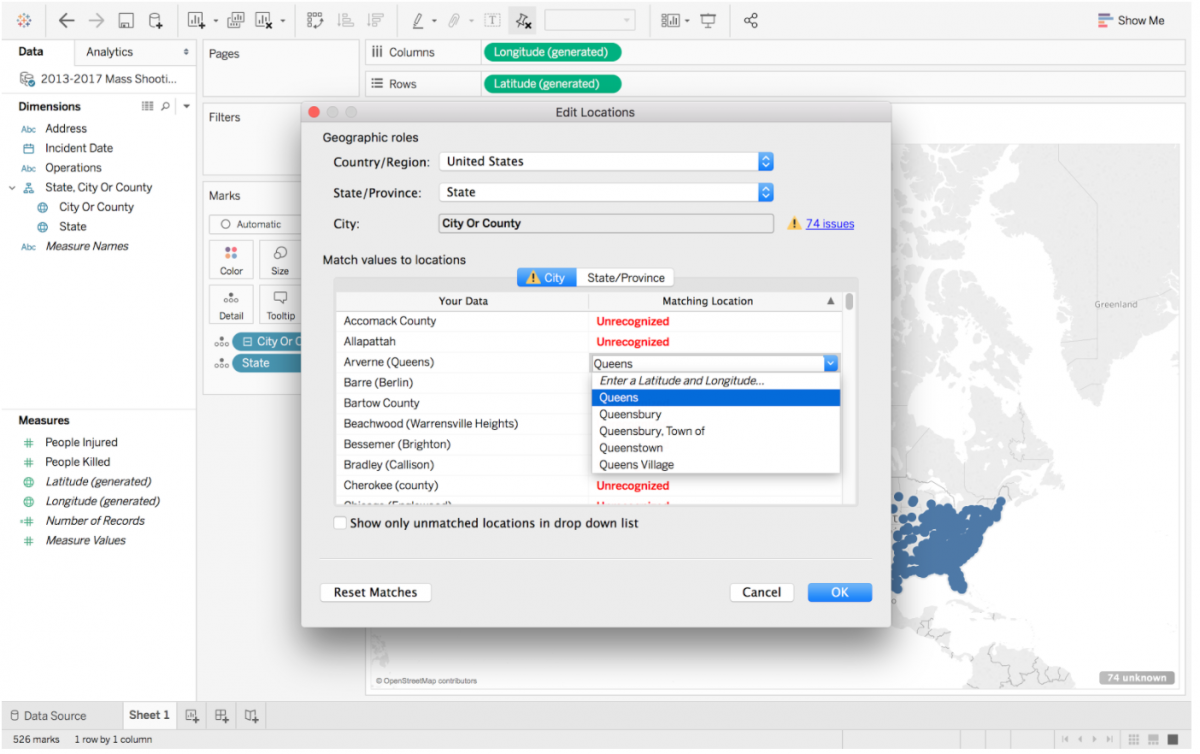Click the New Dashboard icon near bottom
The width and height of the screenshot is (1200, 754).
click(220, 715)
